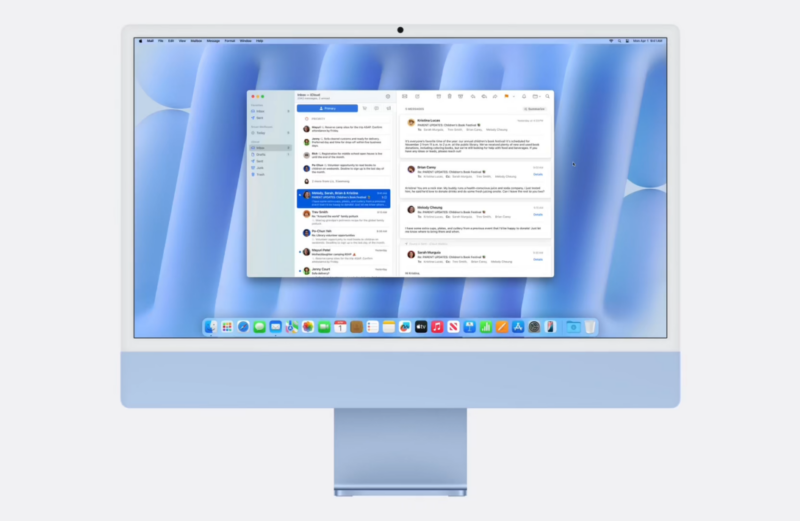Open the inbox options circle menu
800x521 pixels.
[388, 96]
